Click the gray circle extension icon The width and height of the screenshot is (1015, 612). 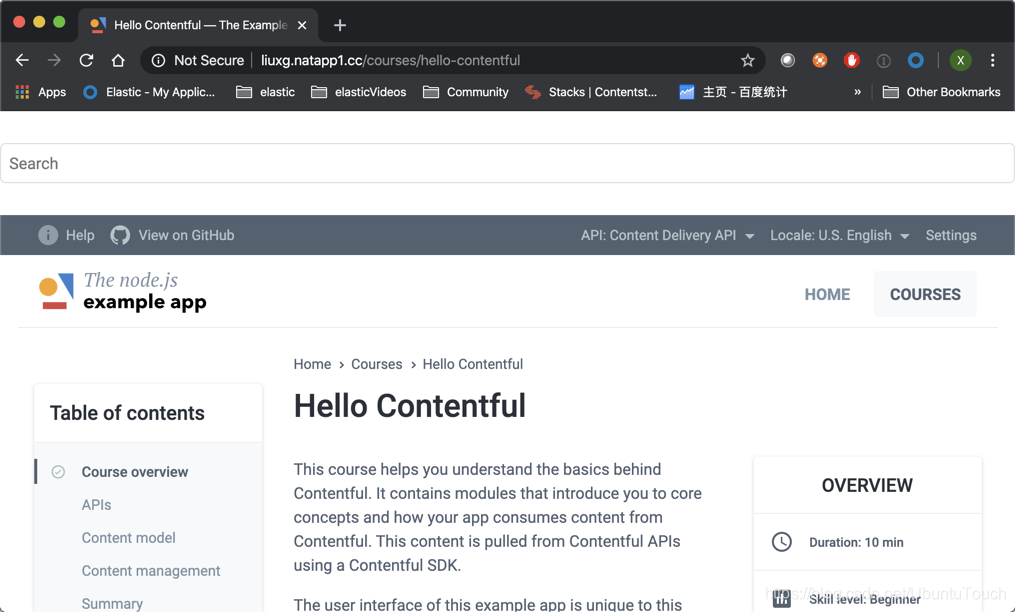coord(787,60)
